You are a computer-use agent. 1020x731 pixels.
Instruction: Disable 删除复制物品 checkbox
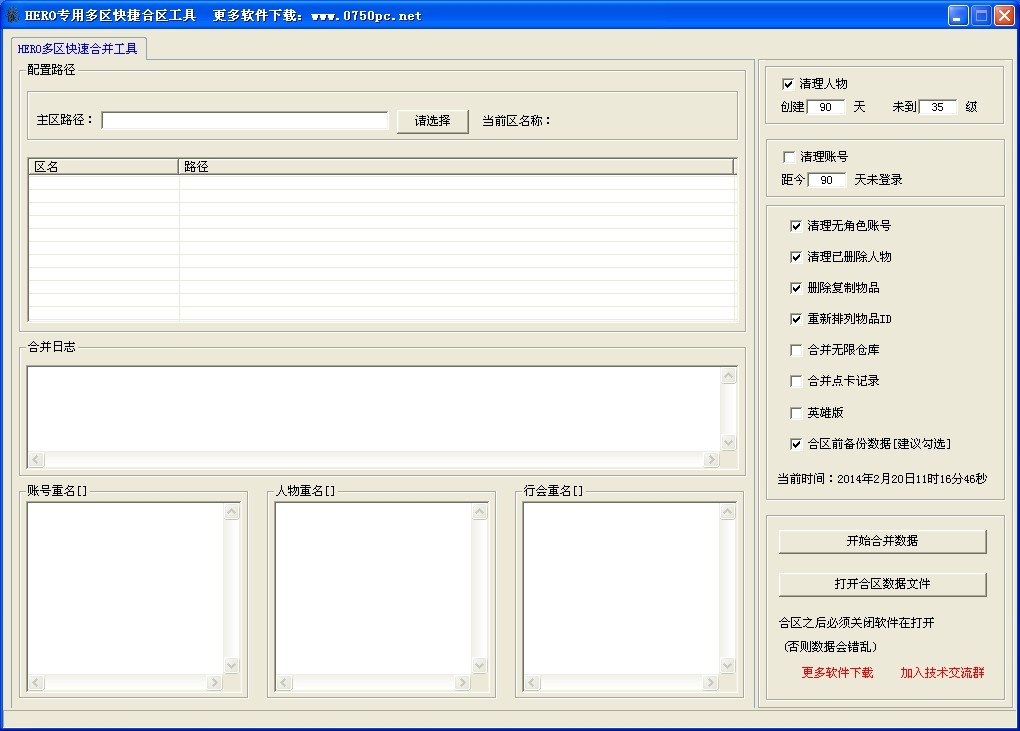point(796,288)
